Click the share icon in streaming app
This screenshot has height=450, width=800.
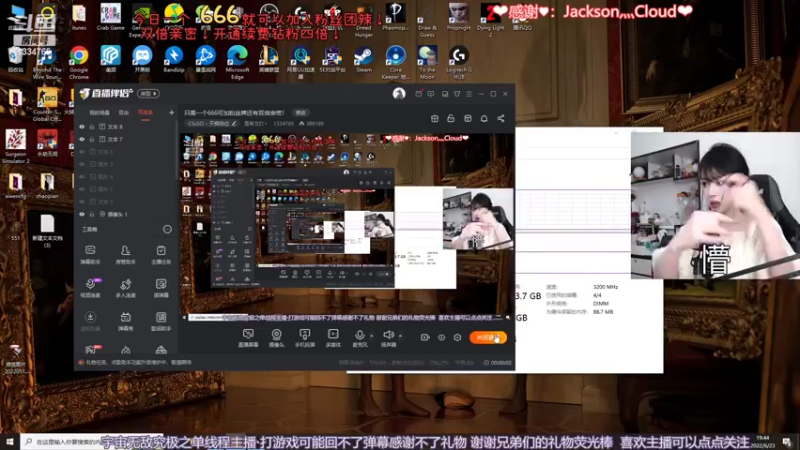tap(501, 118)
